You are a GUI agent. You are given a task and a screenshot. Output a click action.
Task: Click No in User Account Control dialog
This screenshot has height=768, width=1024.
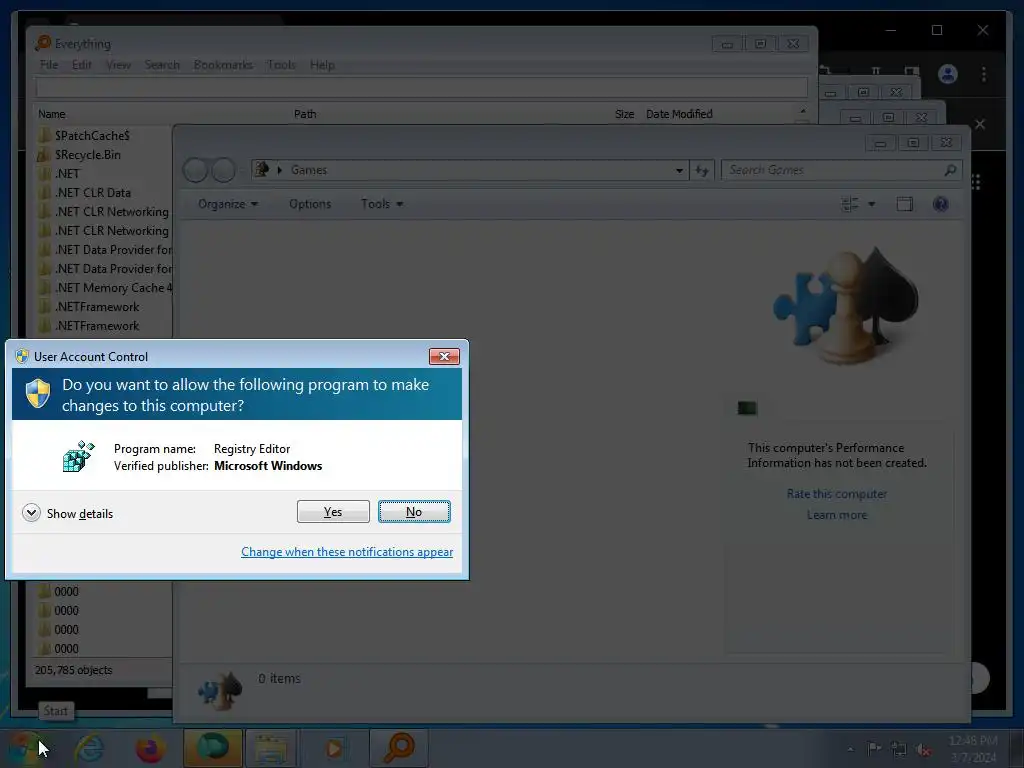click(414, 511)
